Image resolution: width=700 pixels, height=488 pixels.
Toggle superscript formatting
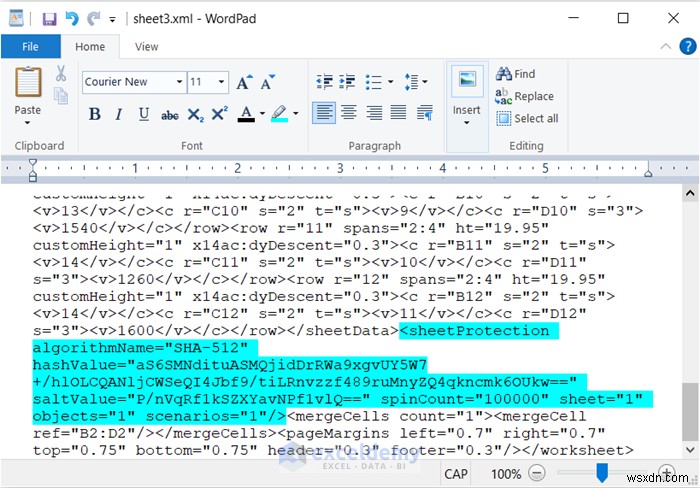coord(219,113)
